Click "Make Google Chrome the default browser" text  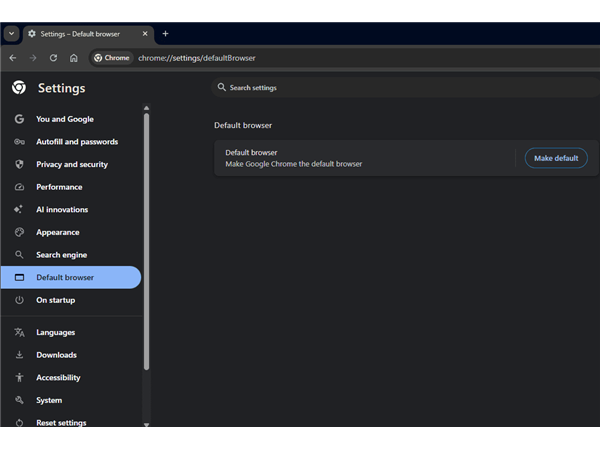tap(293, 164)
